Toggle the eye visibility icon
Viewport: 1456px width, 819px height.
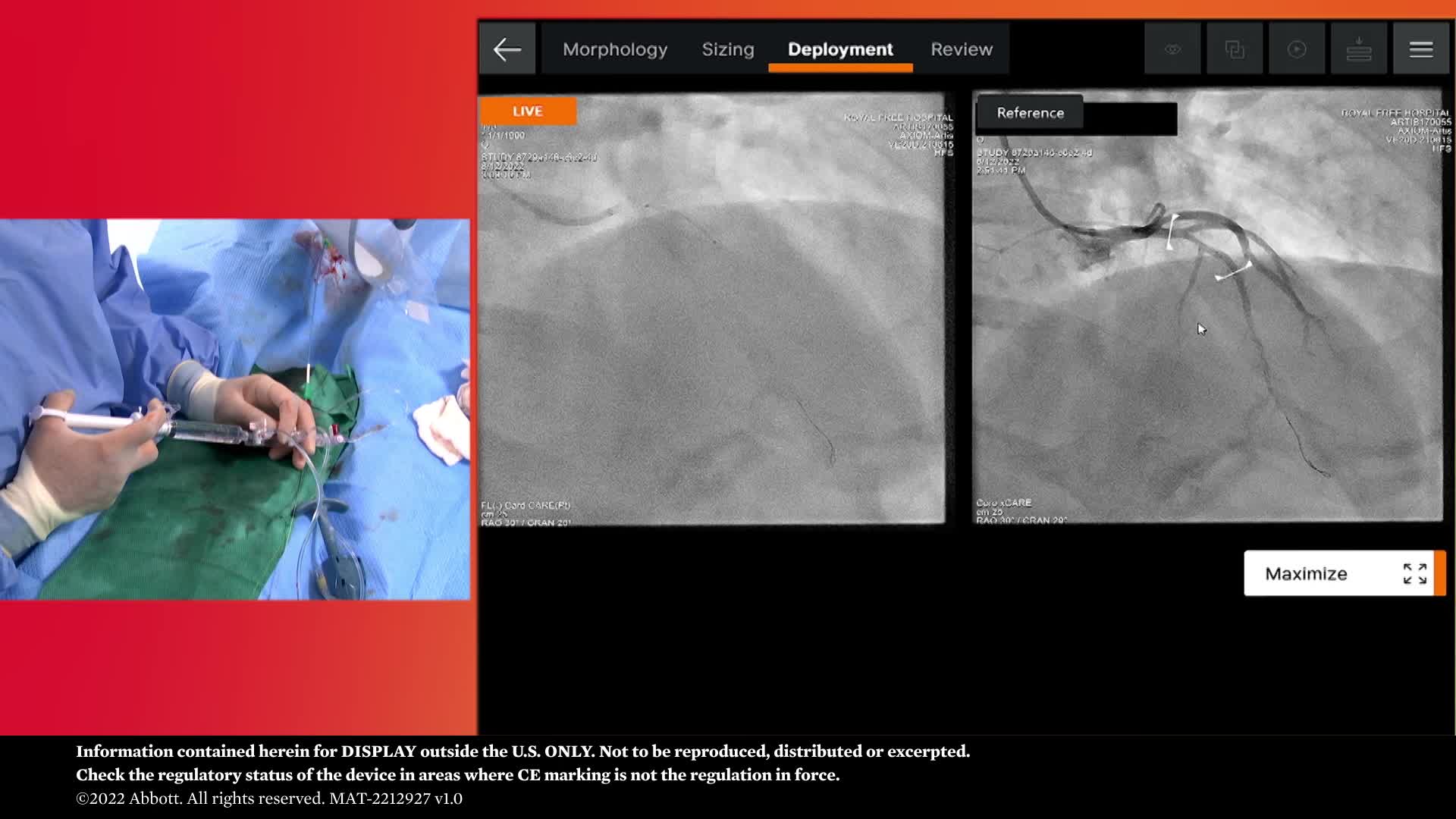[1172, 50]
